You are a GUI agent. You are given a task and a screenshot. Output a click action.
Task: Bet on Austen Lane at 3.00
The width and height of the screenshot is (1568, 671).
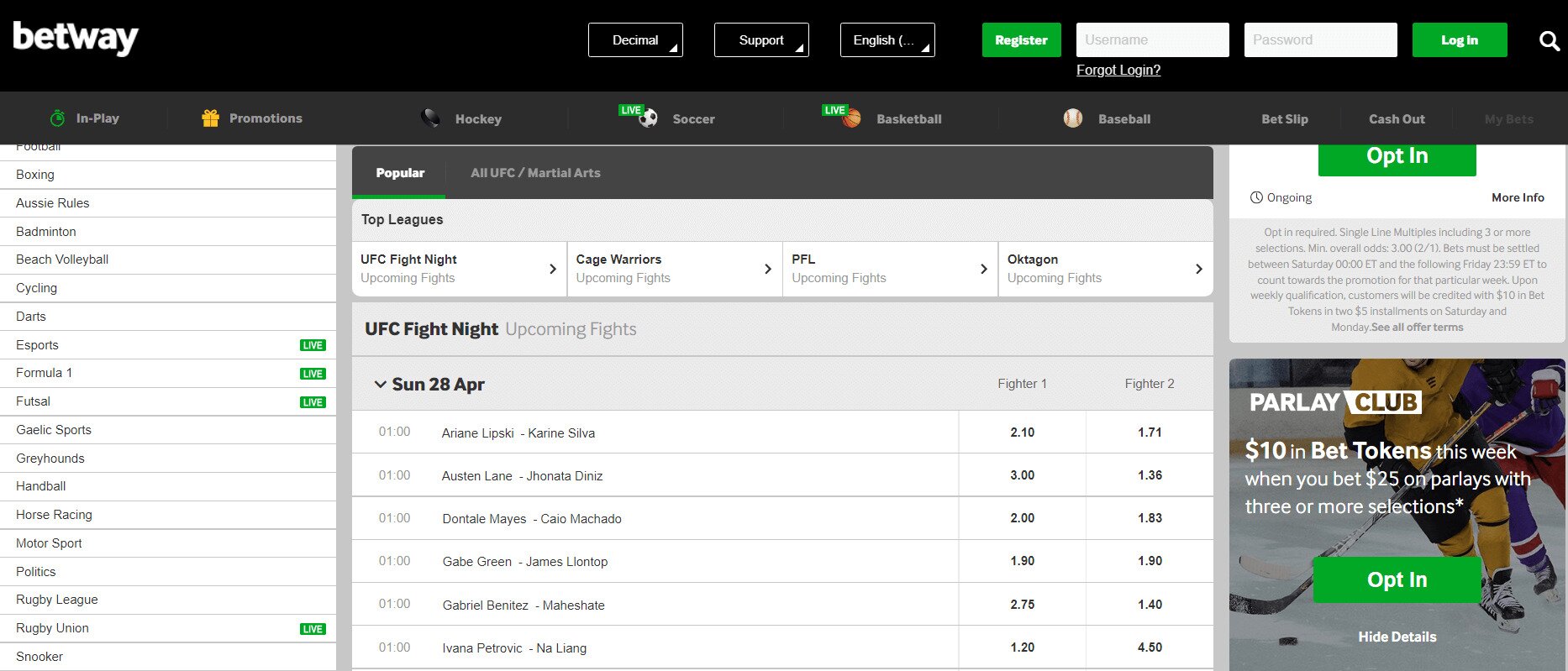tap(1022, 475)
